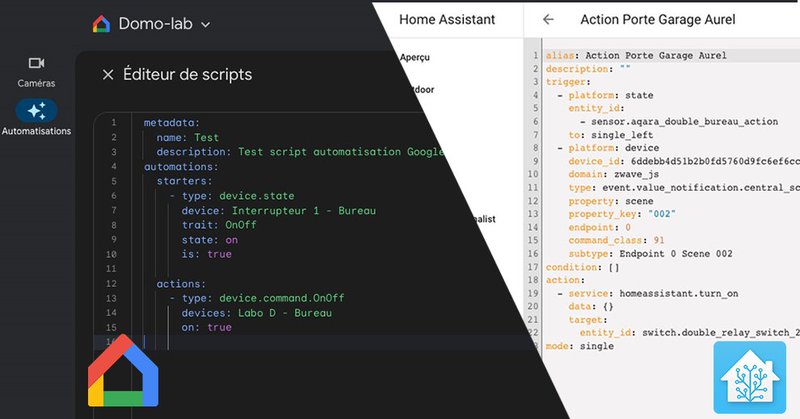Click 'device: Interrupteur 1 - Bureau' line
Image resolution: width=800 pixels, height=419 pixels.
click(279, 210)
